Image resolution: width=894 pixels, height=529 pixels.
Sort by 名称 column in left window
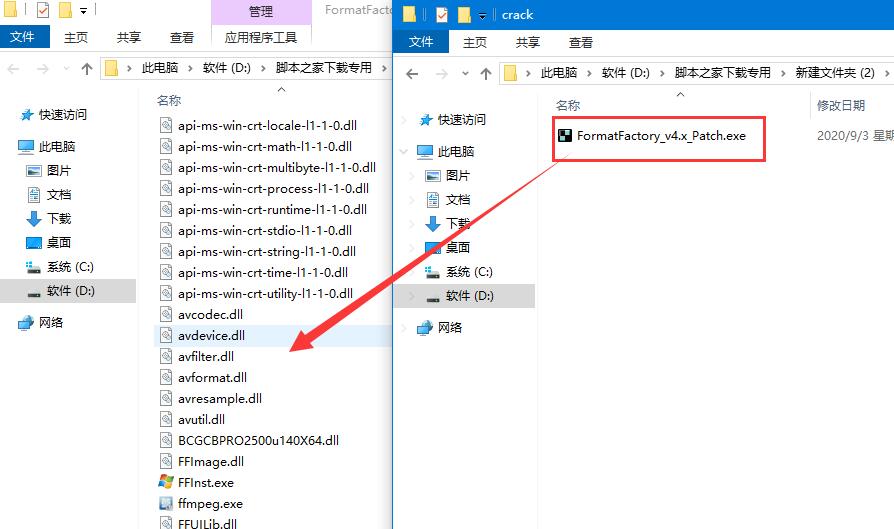(x=169, y=101)
